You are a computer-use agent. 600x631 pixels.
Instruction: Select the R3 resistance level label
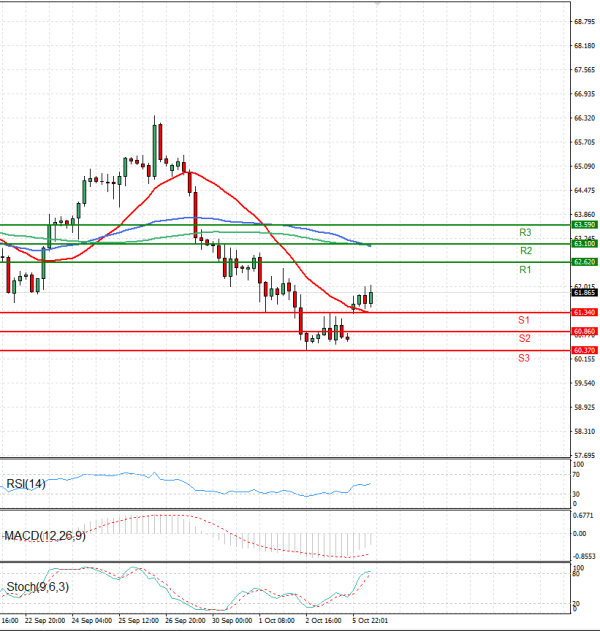tap(524, 232)
